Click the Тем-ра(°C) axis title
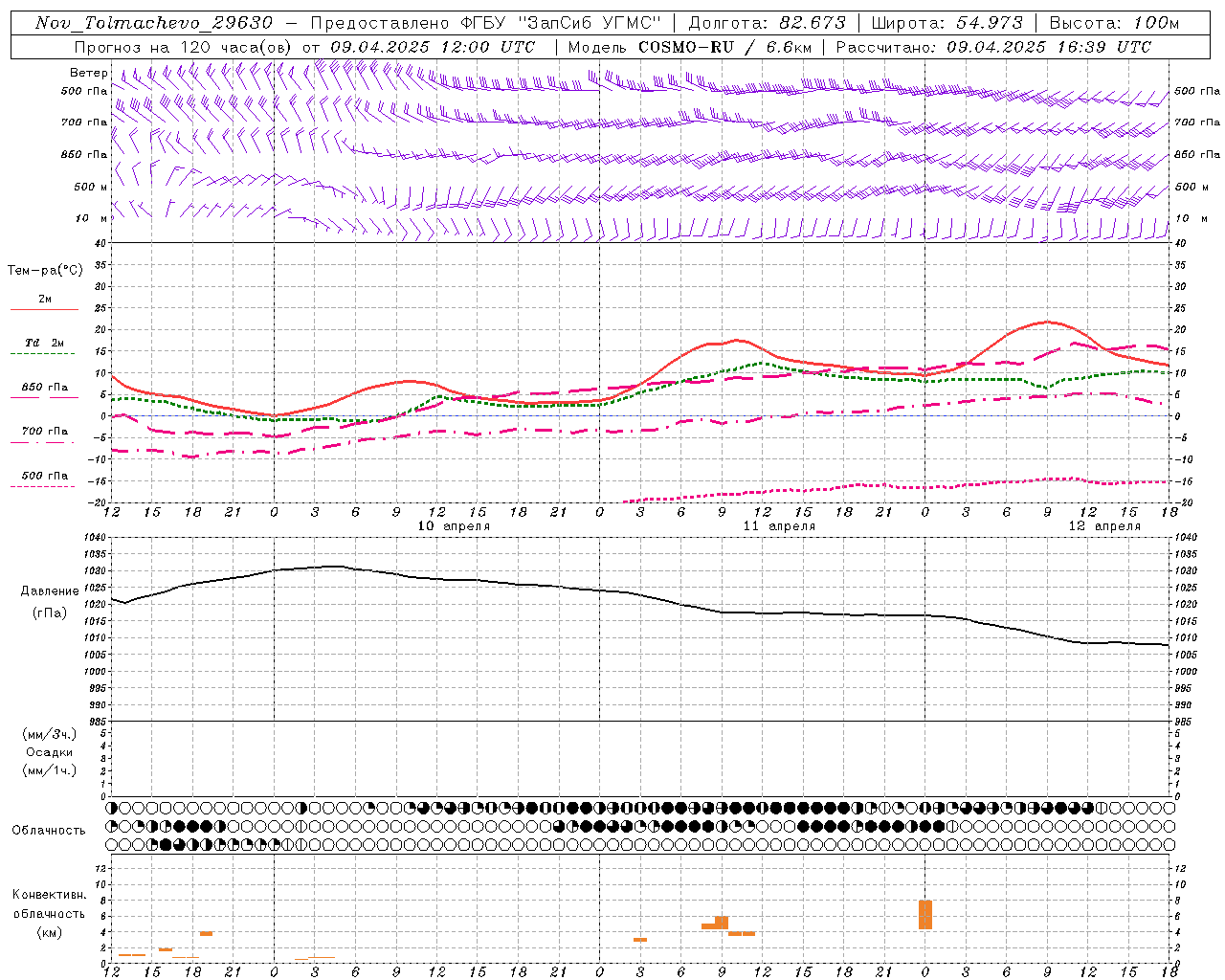The height and width of the screenshot is (980, 1225). click(x=45, y=271)
